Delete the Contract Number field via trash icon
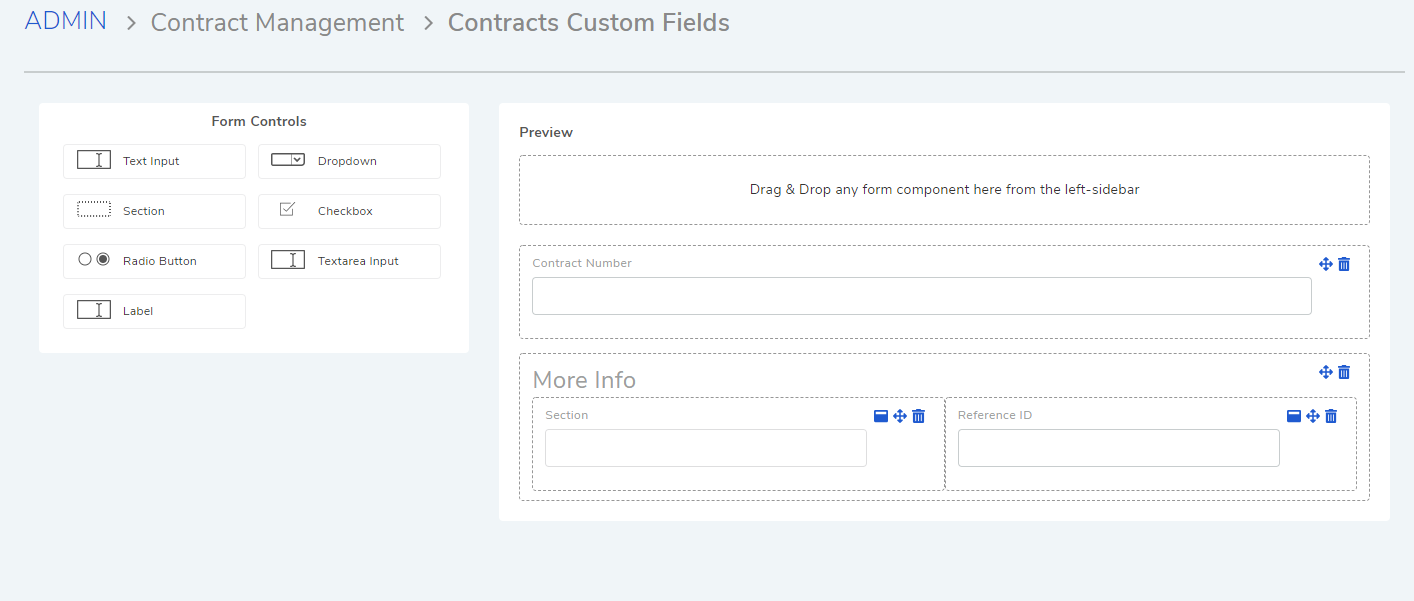This screenshot has width=1414, height=601. tap(1344, 264)
